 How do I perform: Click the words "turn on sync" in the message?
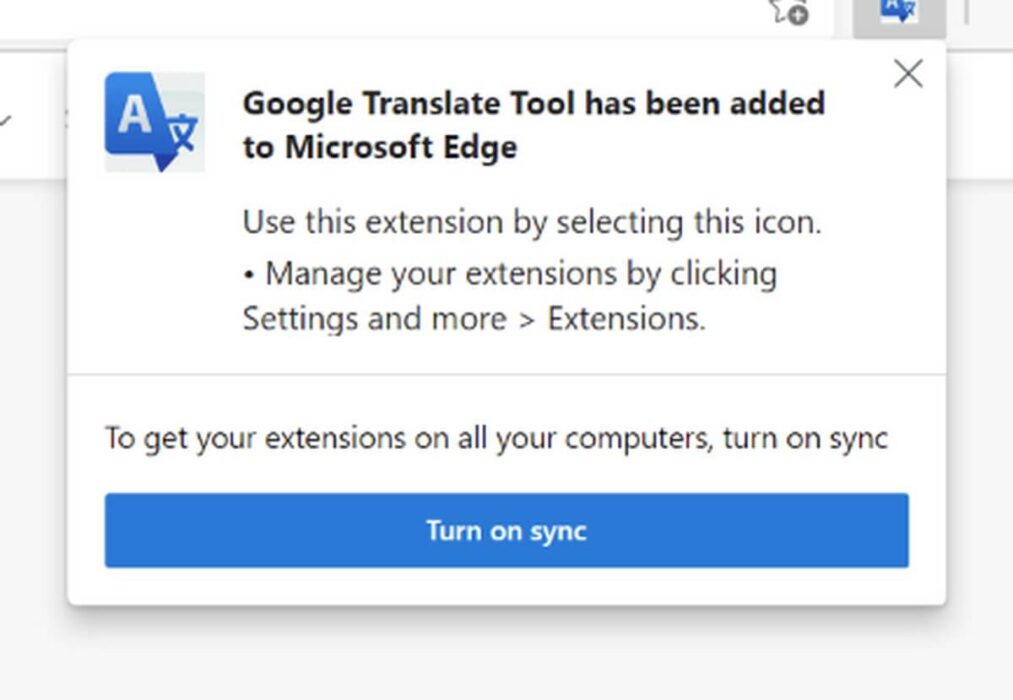pyautogui.click(x=805, y=438)
